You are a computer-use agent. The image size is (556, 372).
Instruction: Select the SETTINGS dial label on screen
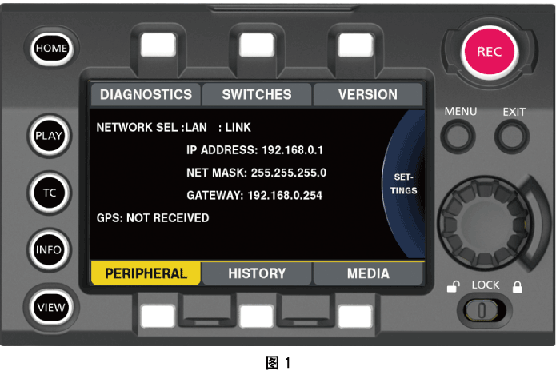pyautogui.click(x=404, y=184)
